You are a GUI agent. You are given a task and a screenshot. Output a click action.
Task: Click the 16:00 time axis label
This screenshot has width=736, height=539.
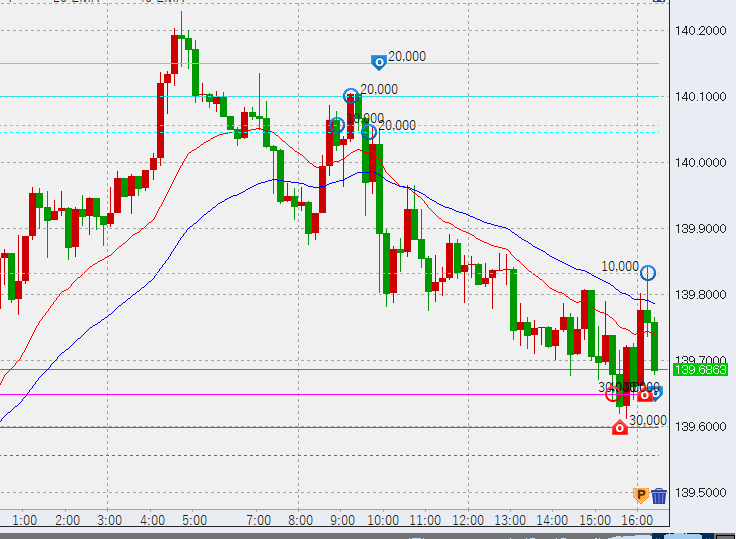[x=637, y=521]
